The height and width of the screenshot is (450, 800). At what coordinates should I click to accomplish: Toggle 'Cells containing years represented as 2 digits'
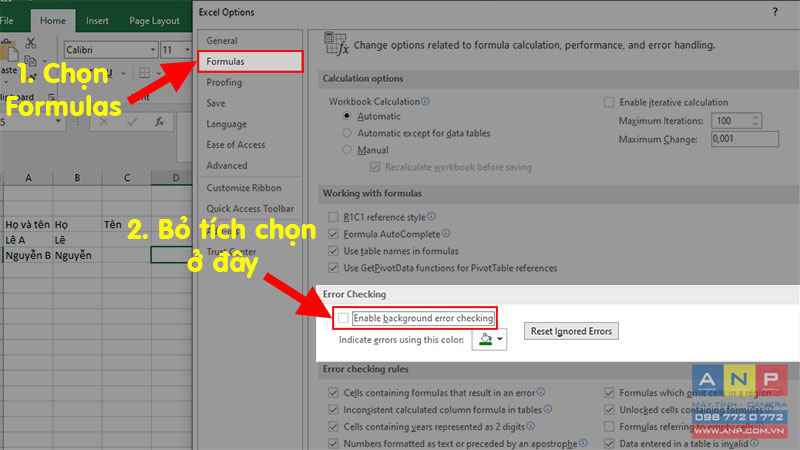pyautogui.click(x=333, y=426)
